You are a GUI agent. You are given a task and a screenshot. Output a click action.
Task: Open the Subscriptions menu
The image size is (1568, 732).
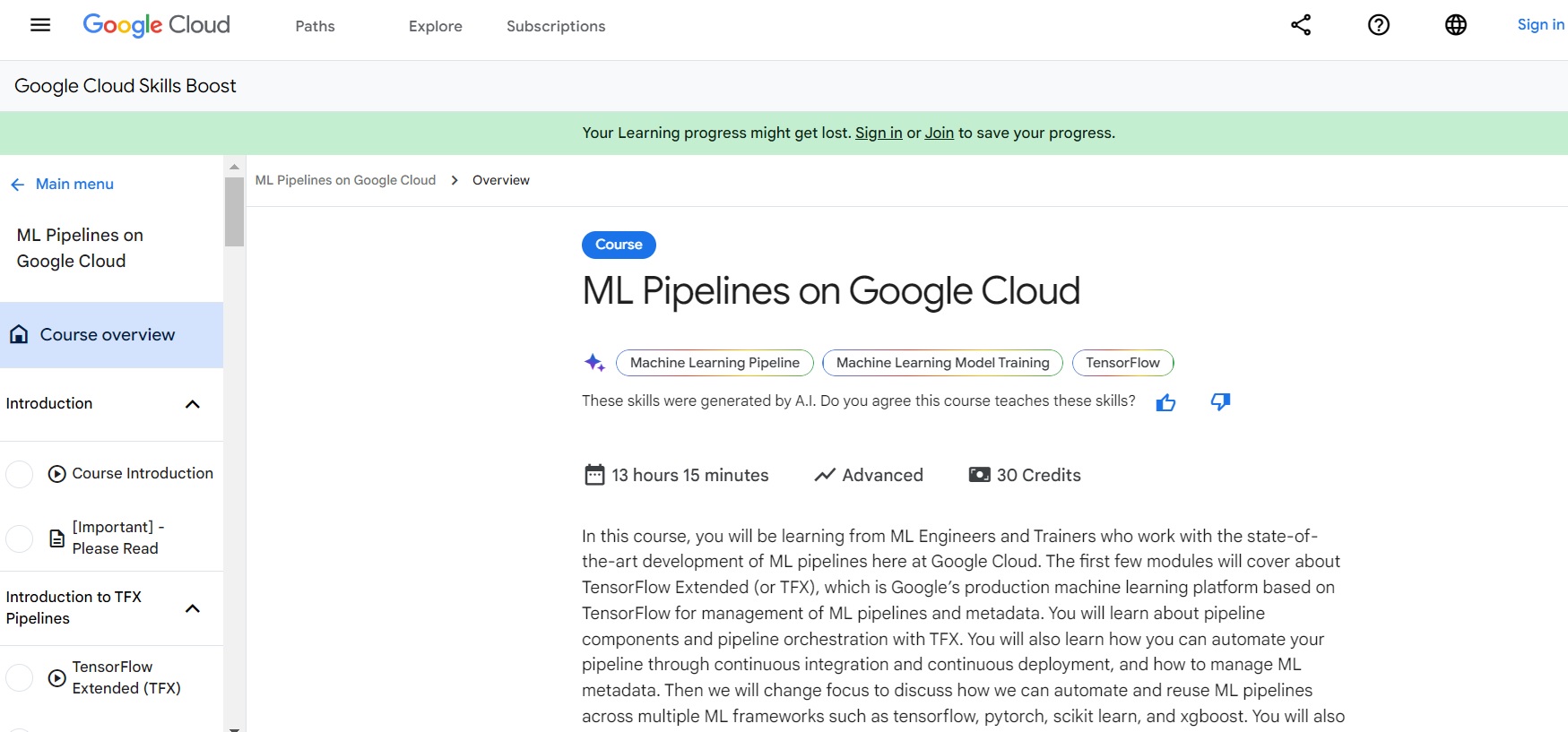[x=556, y=26]
